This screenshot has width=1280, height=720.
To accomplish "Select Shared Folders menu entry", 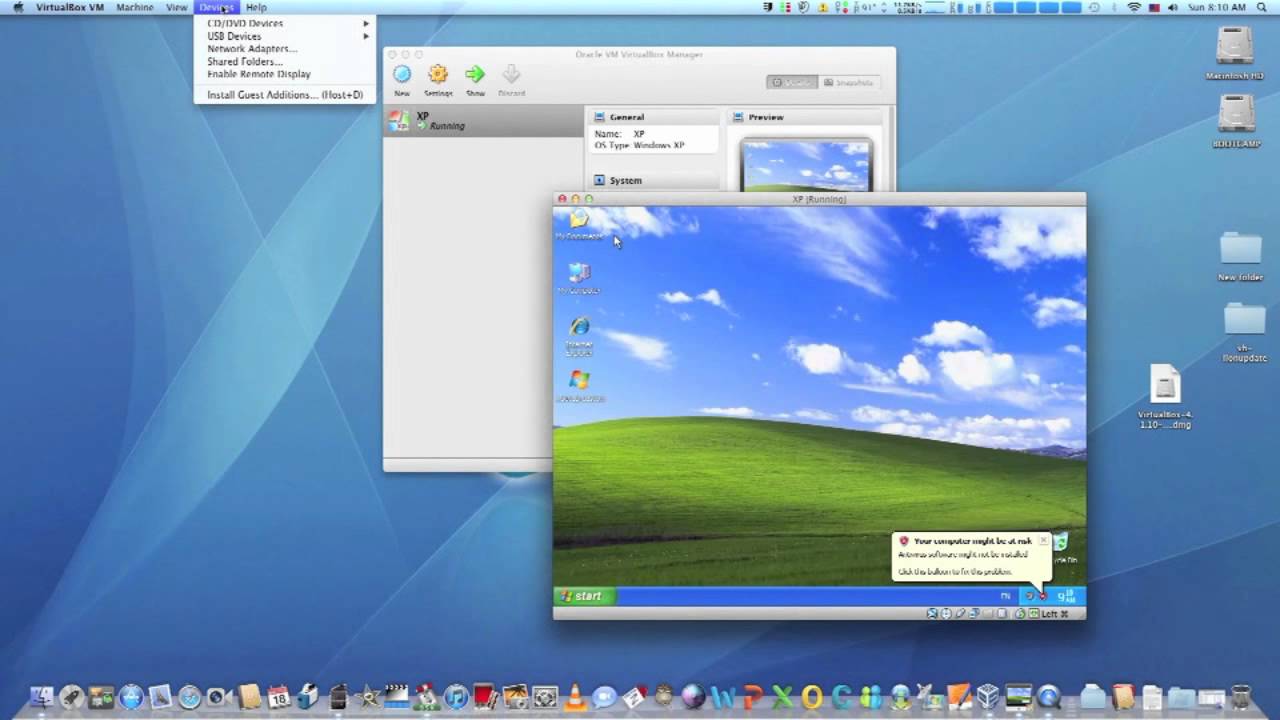I will point(285,62).
